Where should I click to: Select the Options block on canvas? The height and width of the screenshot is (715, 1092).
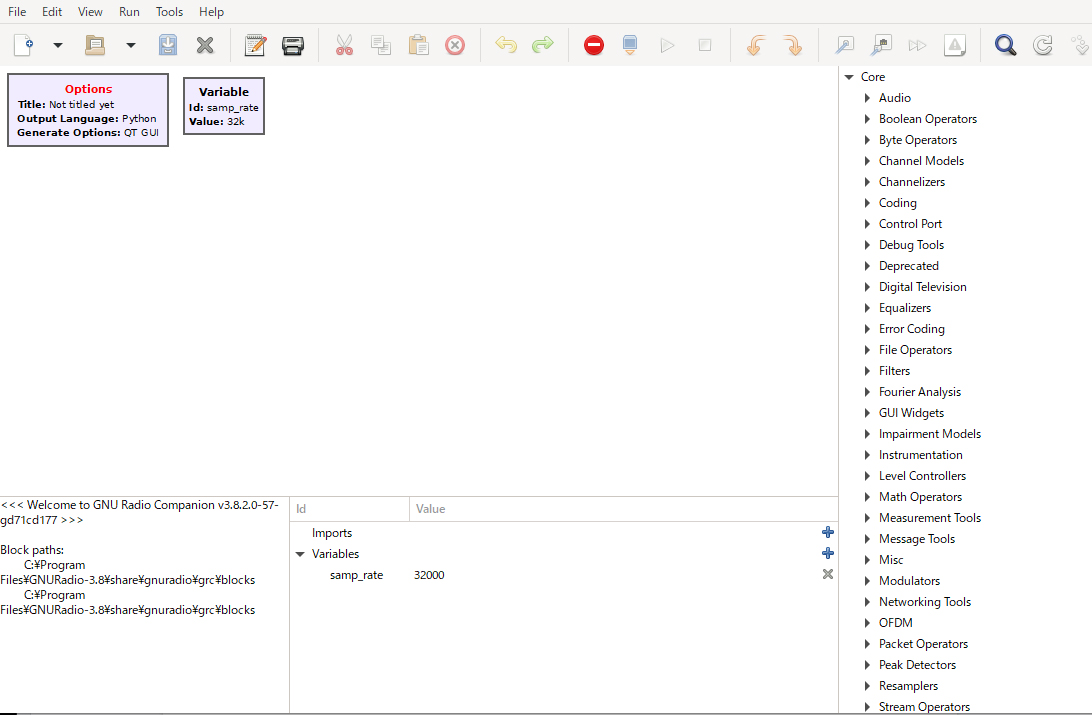[88, 110]
